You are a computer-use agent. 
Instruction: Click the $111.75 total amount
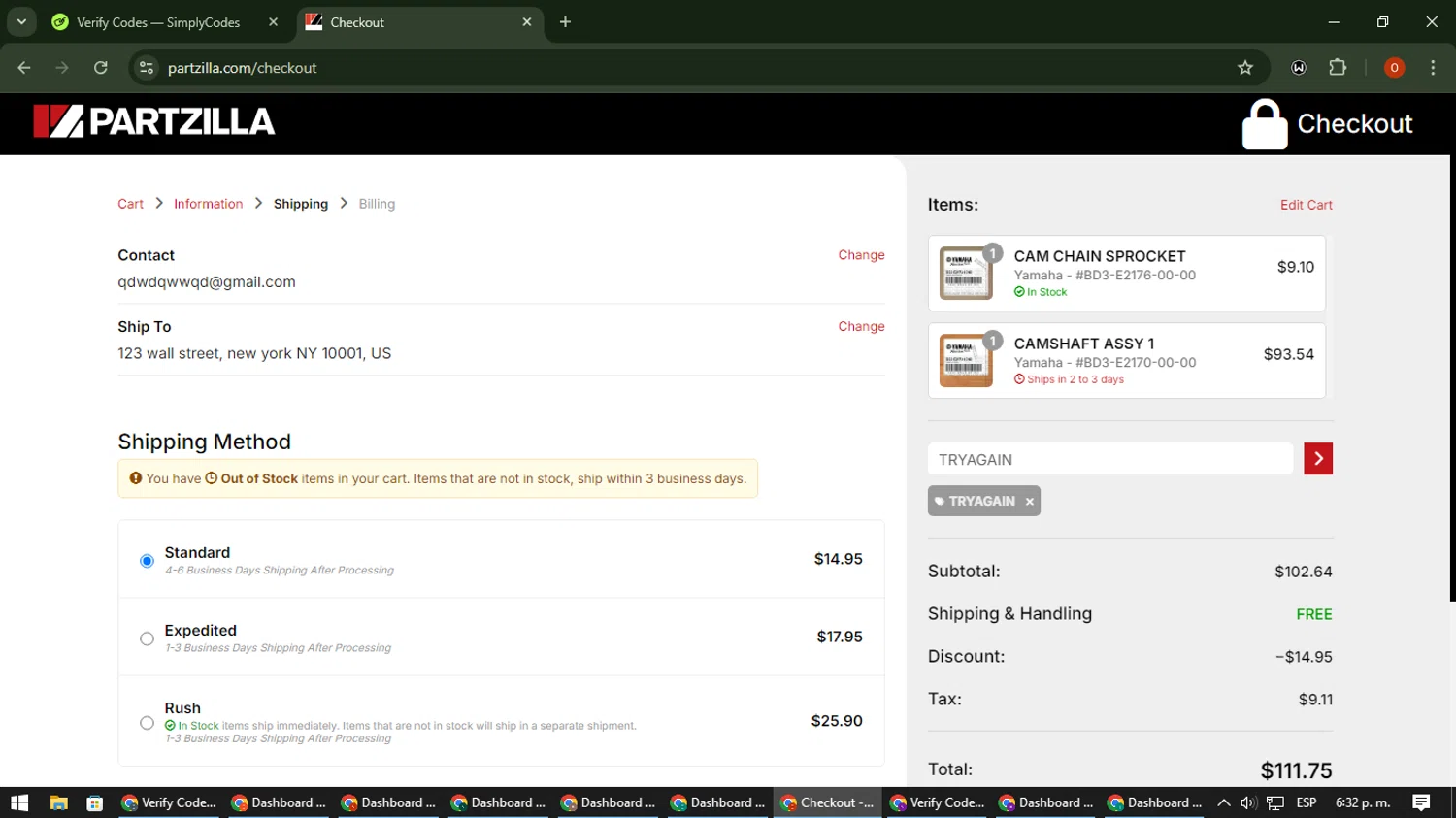(1296, 770)
